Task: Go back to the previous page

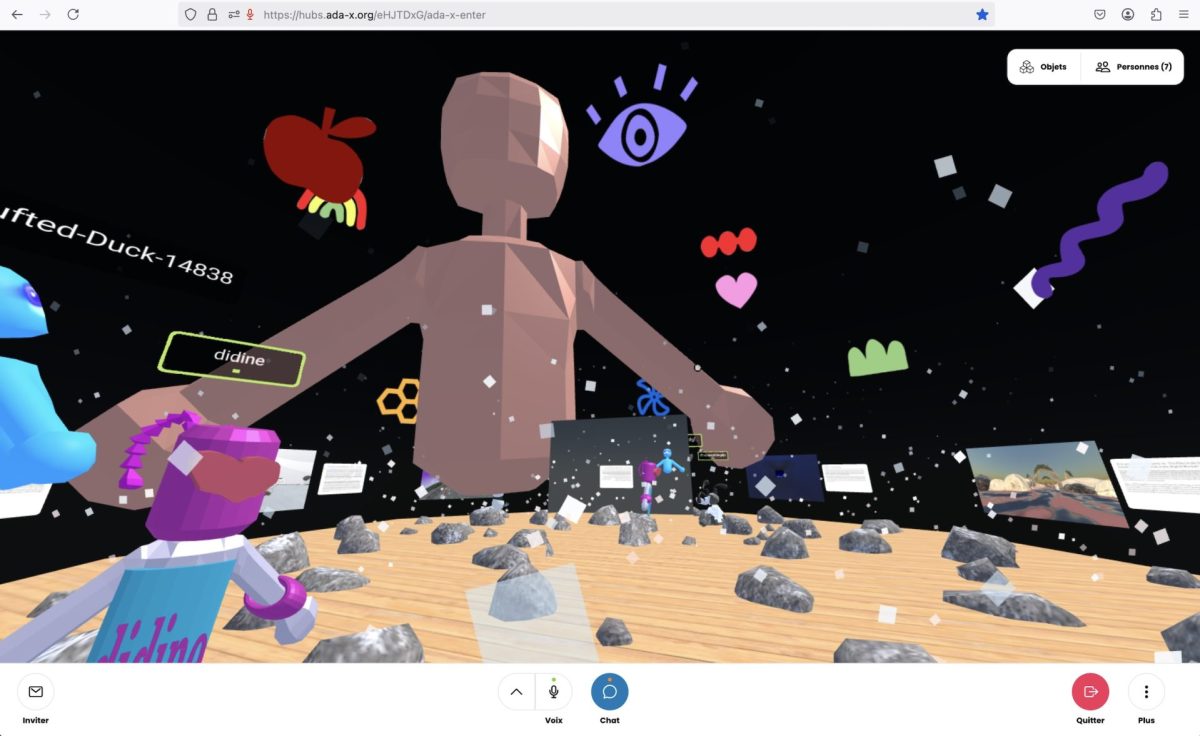Action: point(17,15)
